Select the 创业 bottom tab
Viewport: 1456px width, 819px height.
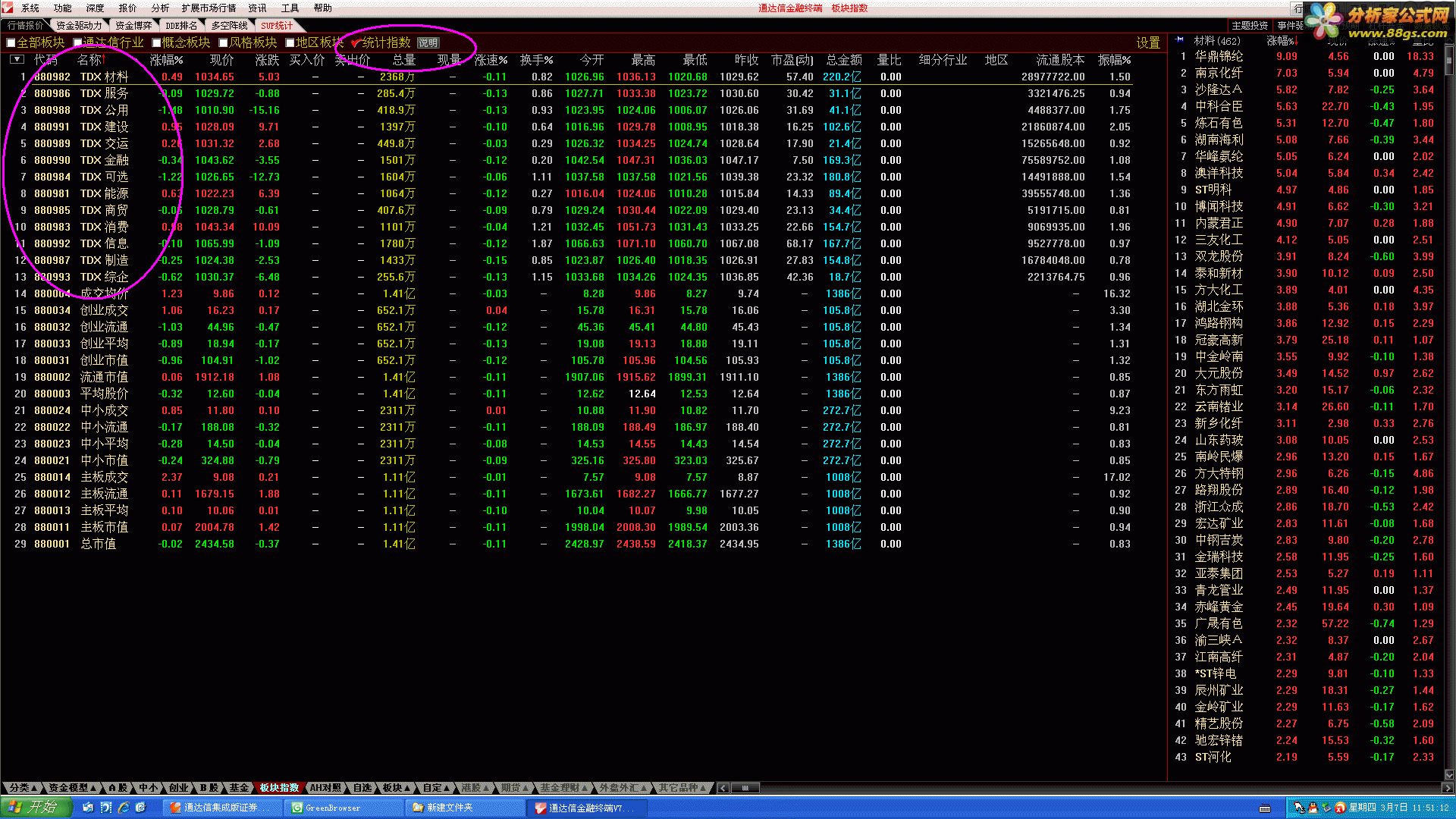pyautogui.click(x=178, y=788)
